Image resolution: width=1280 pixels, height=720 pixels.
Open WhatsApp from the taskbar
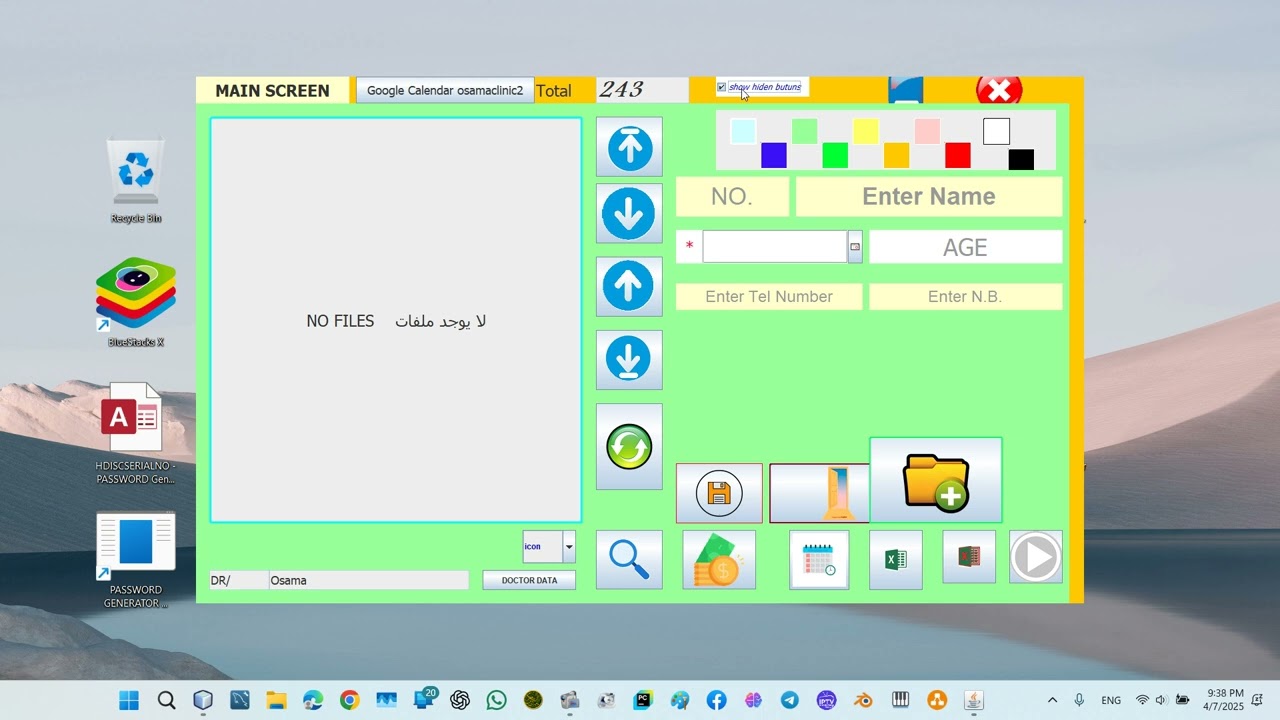pos(497,700)
